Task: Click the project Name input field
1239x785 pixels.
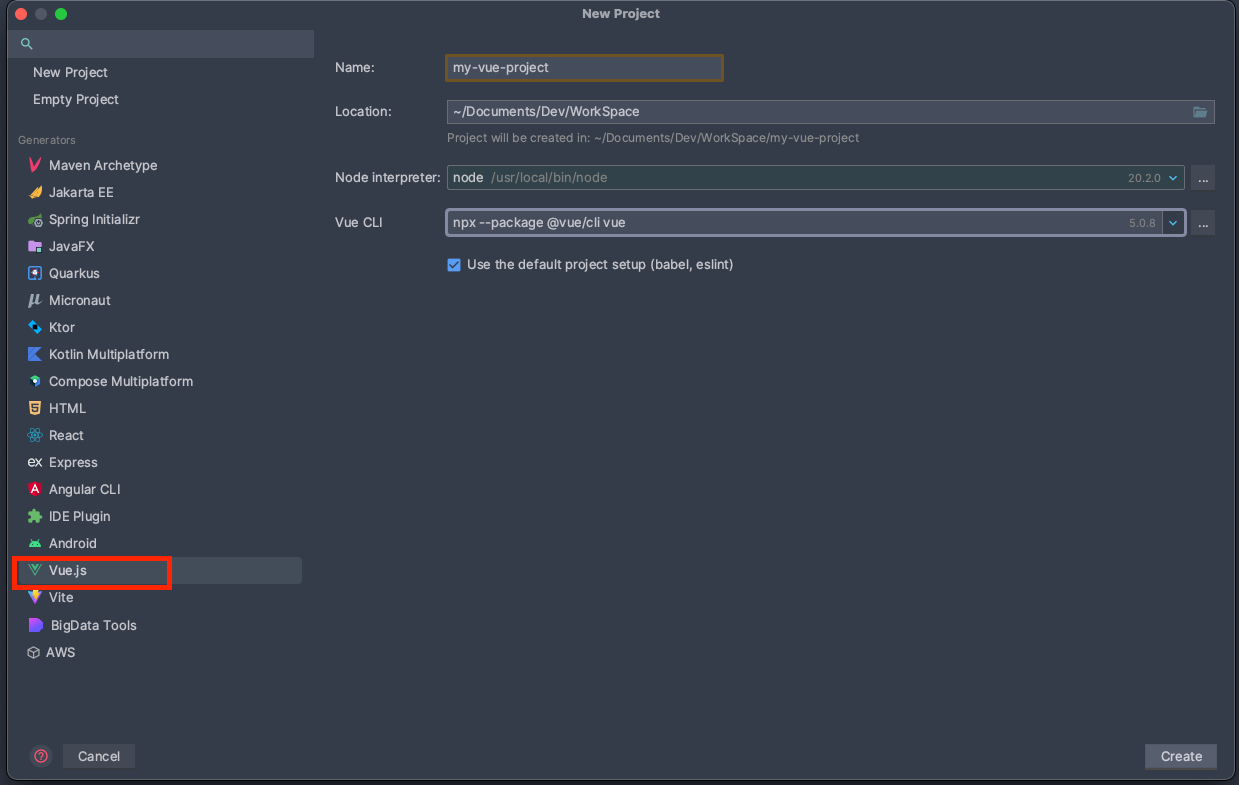Action: (584, 67)
